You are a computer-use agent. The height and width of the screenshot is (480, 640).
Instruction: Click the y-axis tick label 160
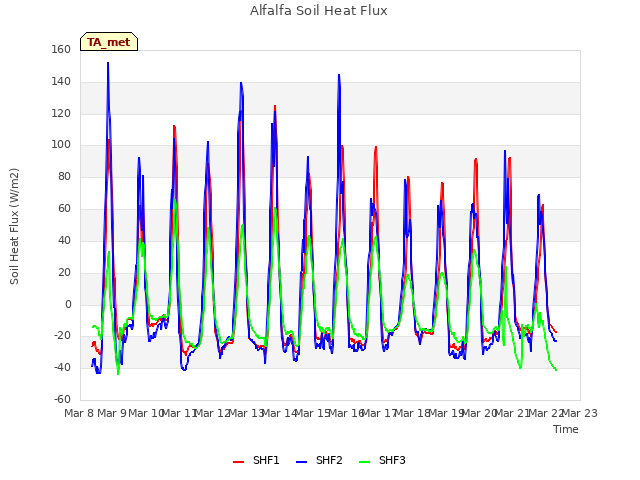(61, 50)
